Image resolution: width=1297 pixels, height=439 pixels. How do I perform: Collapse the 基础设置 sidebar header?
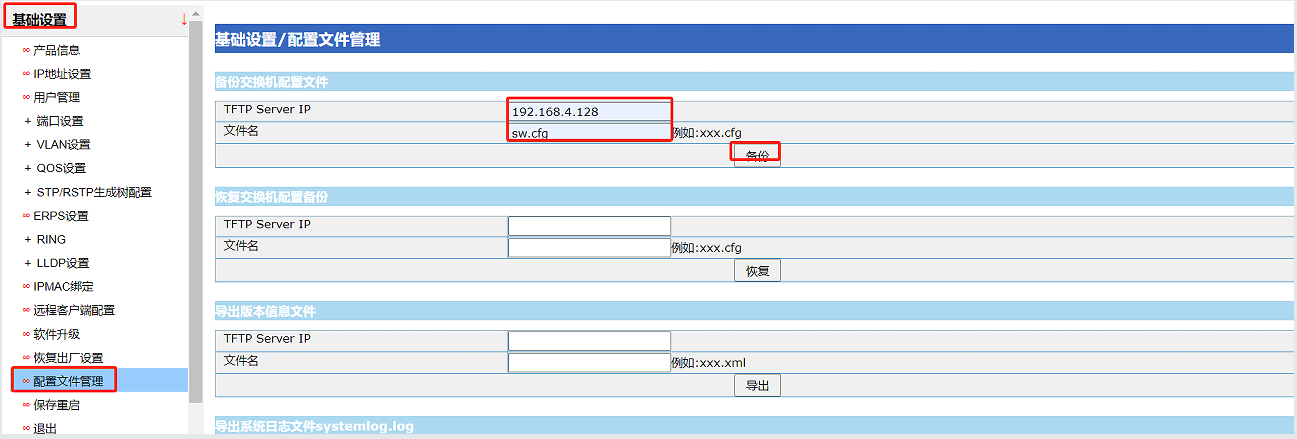point(40,19)
